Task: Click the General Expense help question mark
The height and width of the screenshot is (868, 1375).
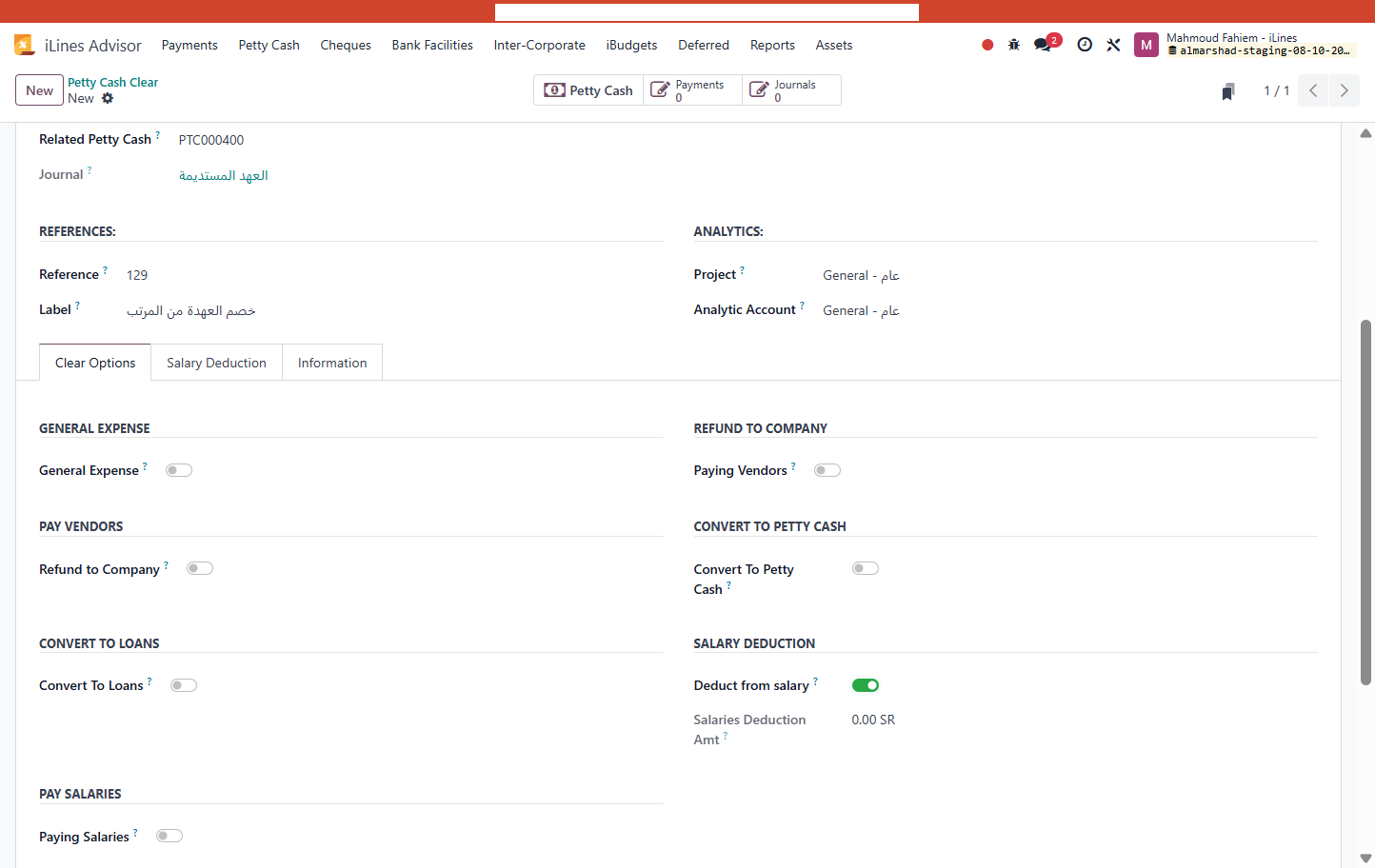Action: point(145,465)
